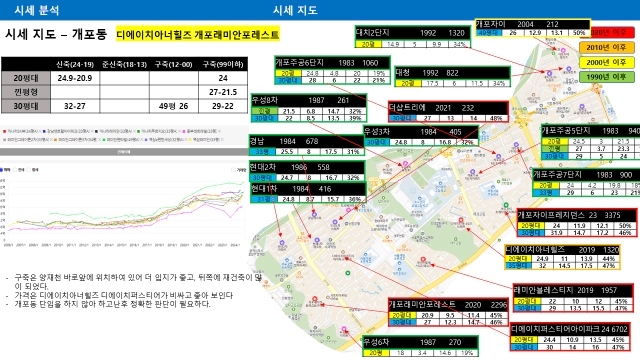This screenshot has width=640, height=360.
Task: Click the magenta map marker the 우성6차 arrow points to
Action: [x=344, y=329]
